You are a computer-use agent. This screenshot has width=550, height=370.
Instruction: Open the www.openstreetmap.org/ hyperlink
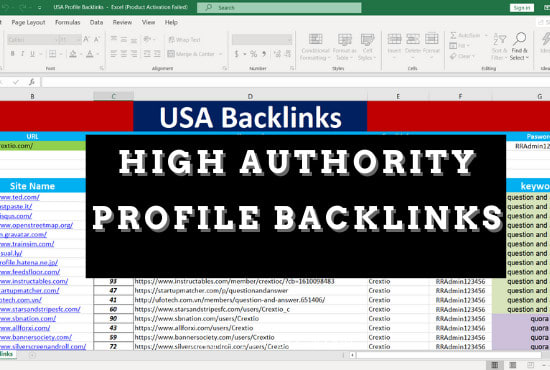[36, 225]
